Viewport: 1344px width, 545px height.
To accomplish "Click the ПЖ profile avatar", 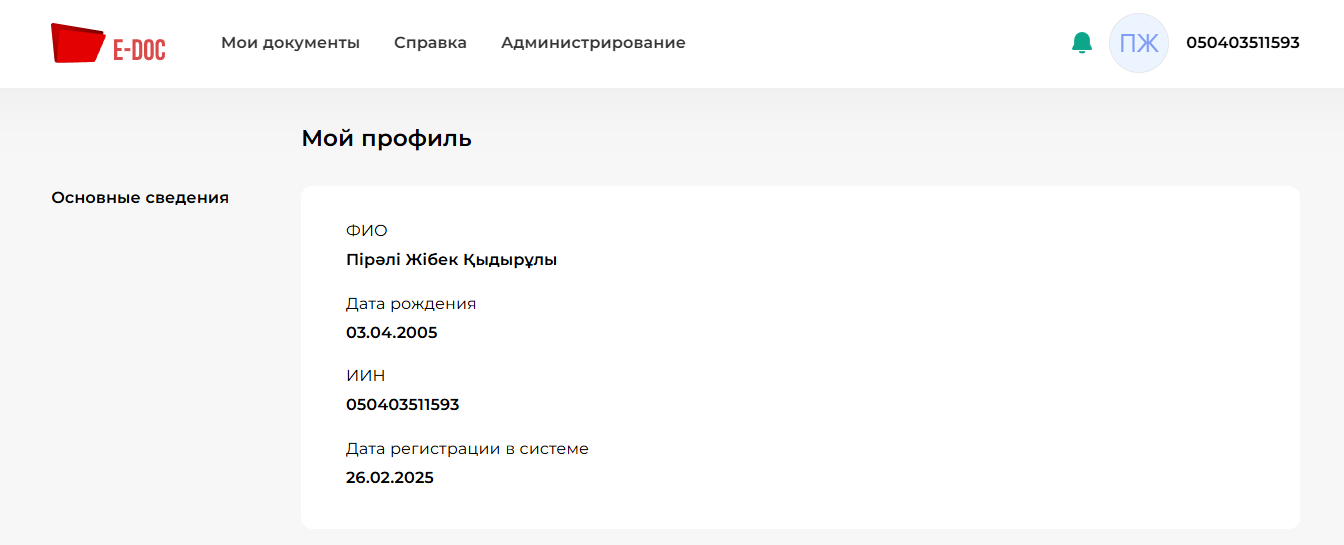I will (1138, 43).
